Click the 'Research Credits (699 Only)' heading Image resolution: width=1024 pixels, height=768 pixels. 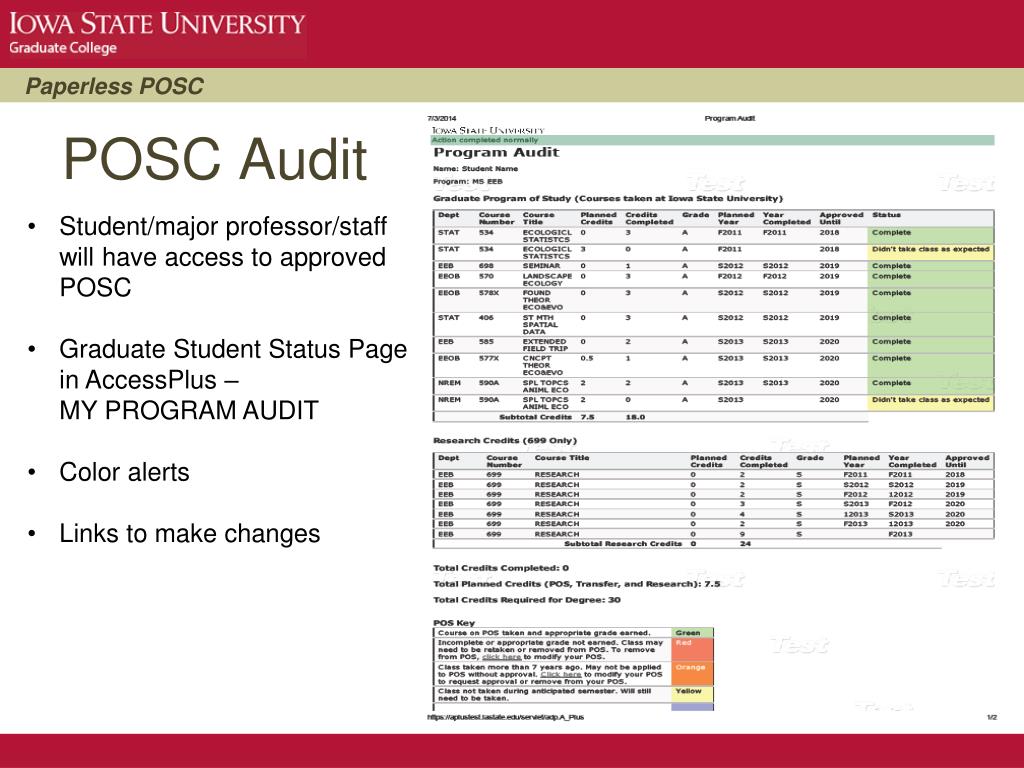click(505, 441)
